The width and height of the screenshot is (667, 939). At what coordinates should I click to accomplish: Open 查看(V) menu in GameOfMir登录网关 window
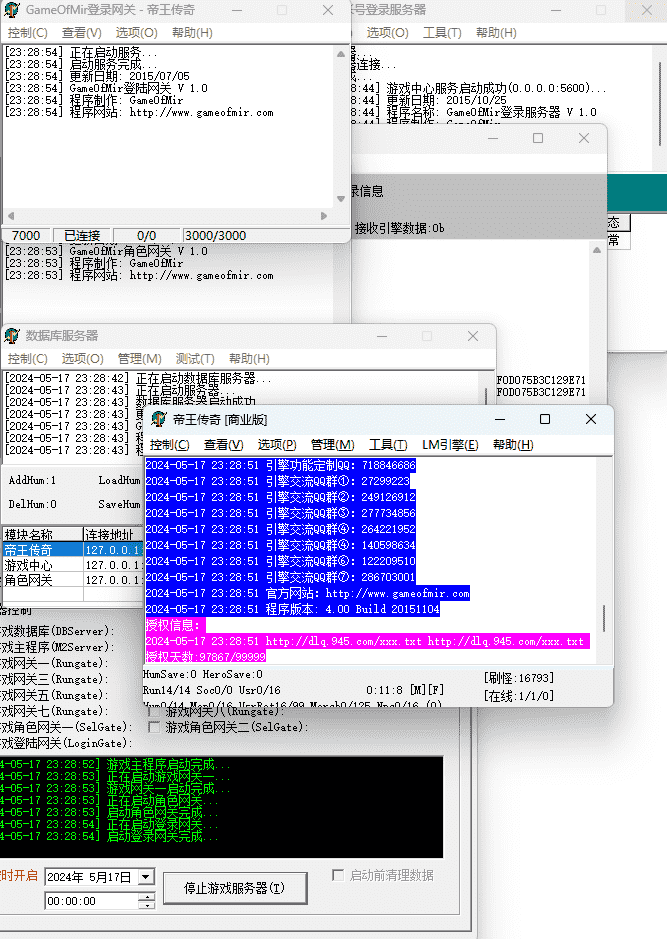pyautogui.click(x=81, y=33)
